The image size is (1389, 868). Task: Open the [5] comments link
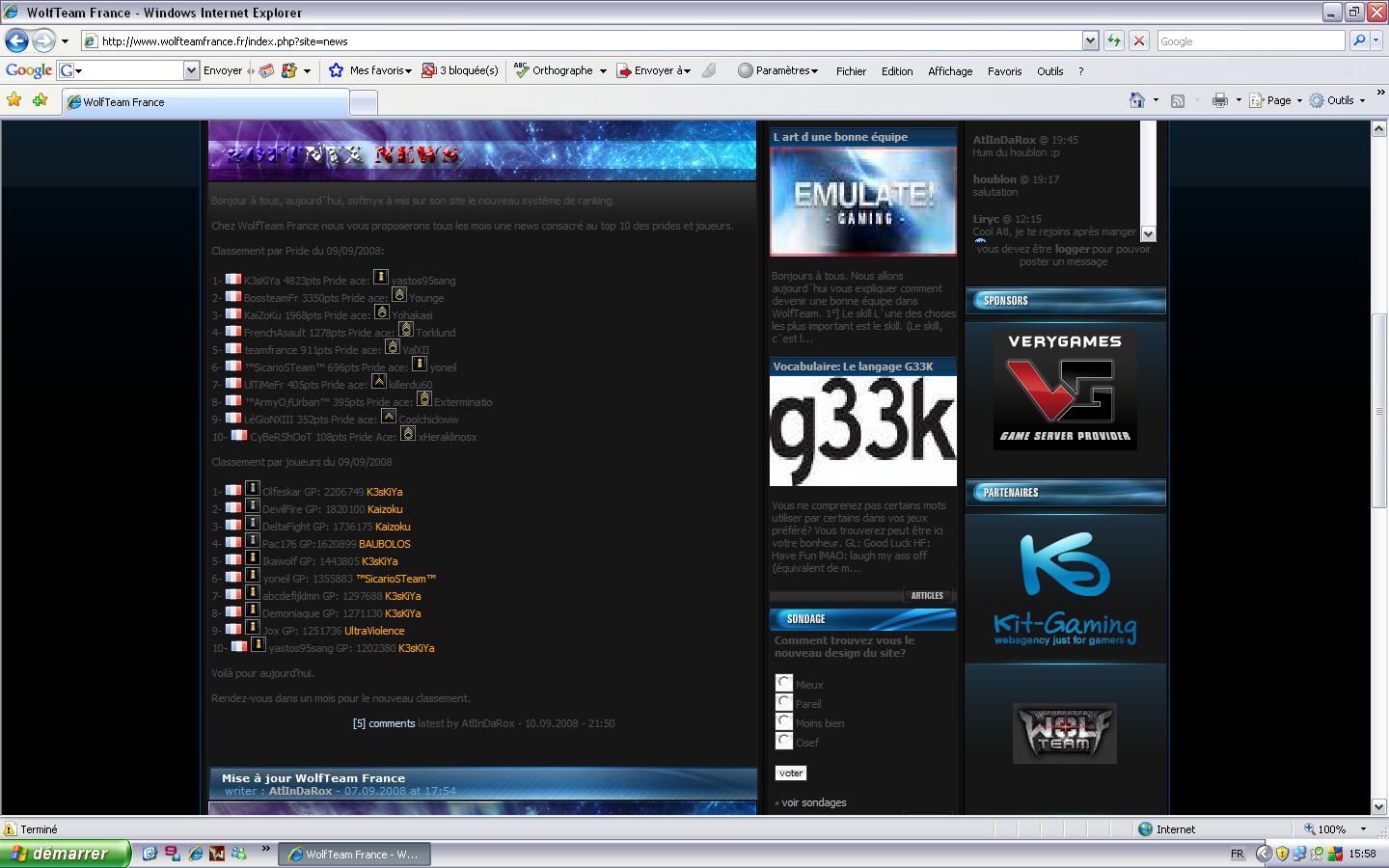(x=384, y=723)
